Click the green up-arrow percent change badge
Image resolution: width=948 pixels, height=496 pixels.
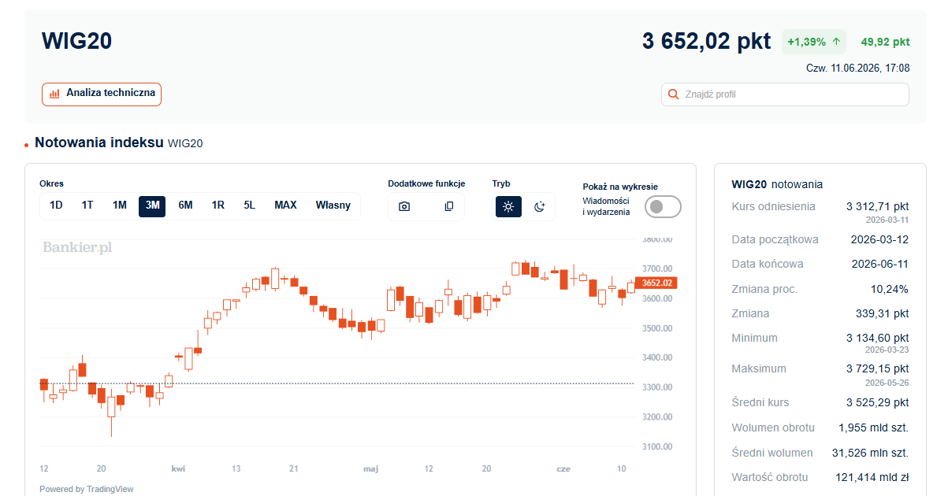(814, 42)
